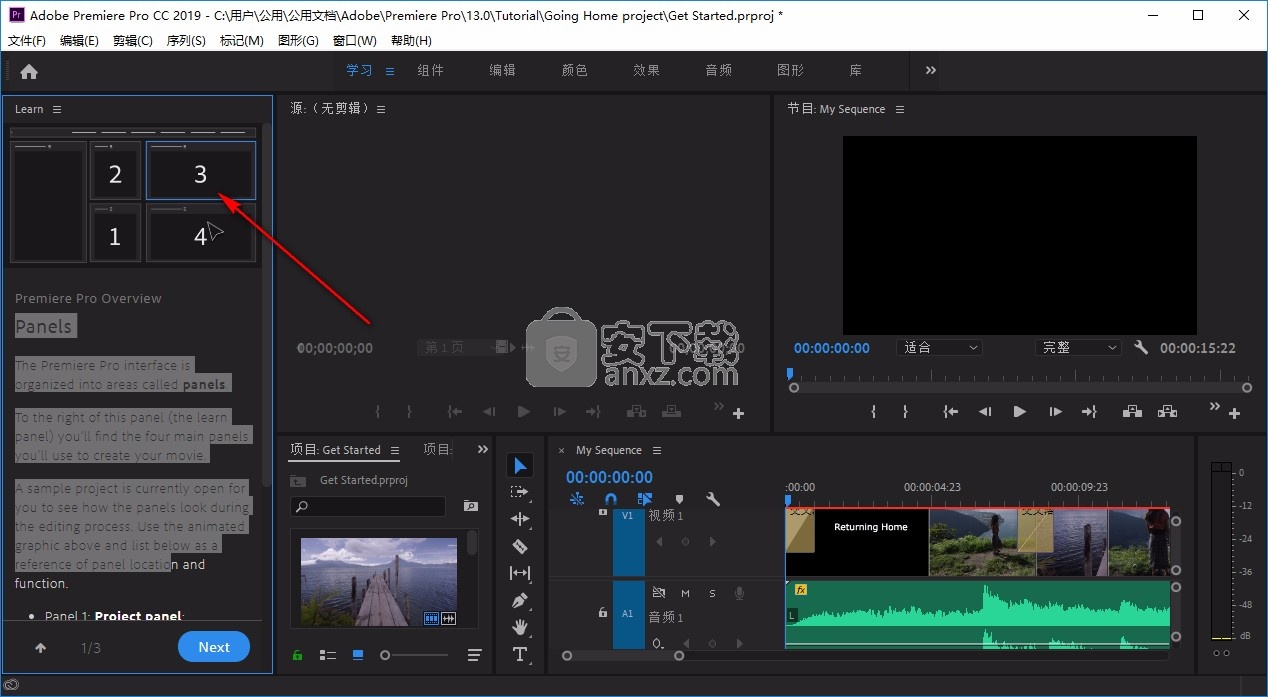Viewport: 1268px width, 697px height.
Task: Mark Out point in Program monitor
Action: pyautogui.click(x=905, y=412)
